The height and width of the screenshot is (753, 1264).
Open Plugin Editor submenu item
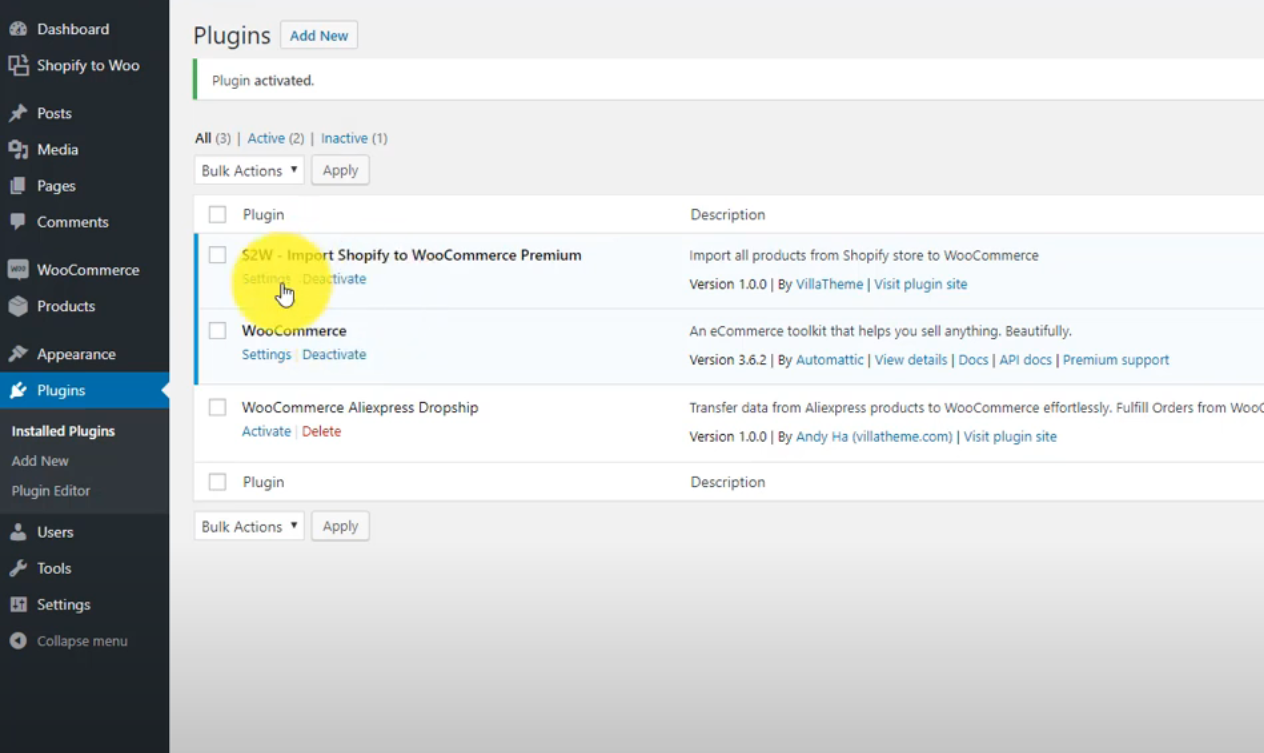click(51, 491)
